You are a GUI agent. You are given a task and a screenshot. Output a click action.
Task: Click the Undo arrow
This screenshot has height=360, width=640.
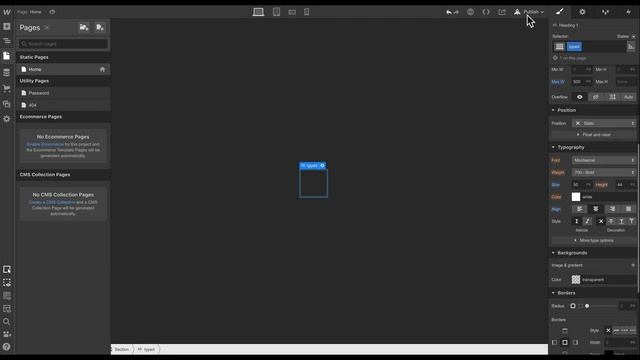[x=449, y=12]
